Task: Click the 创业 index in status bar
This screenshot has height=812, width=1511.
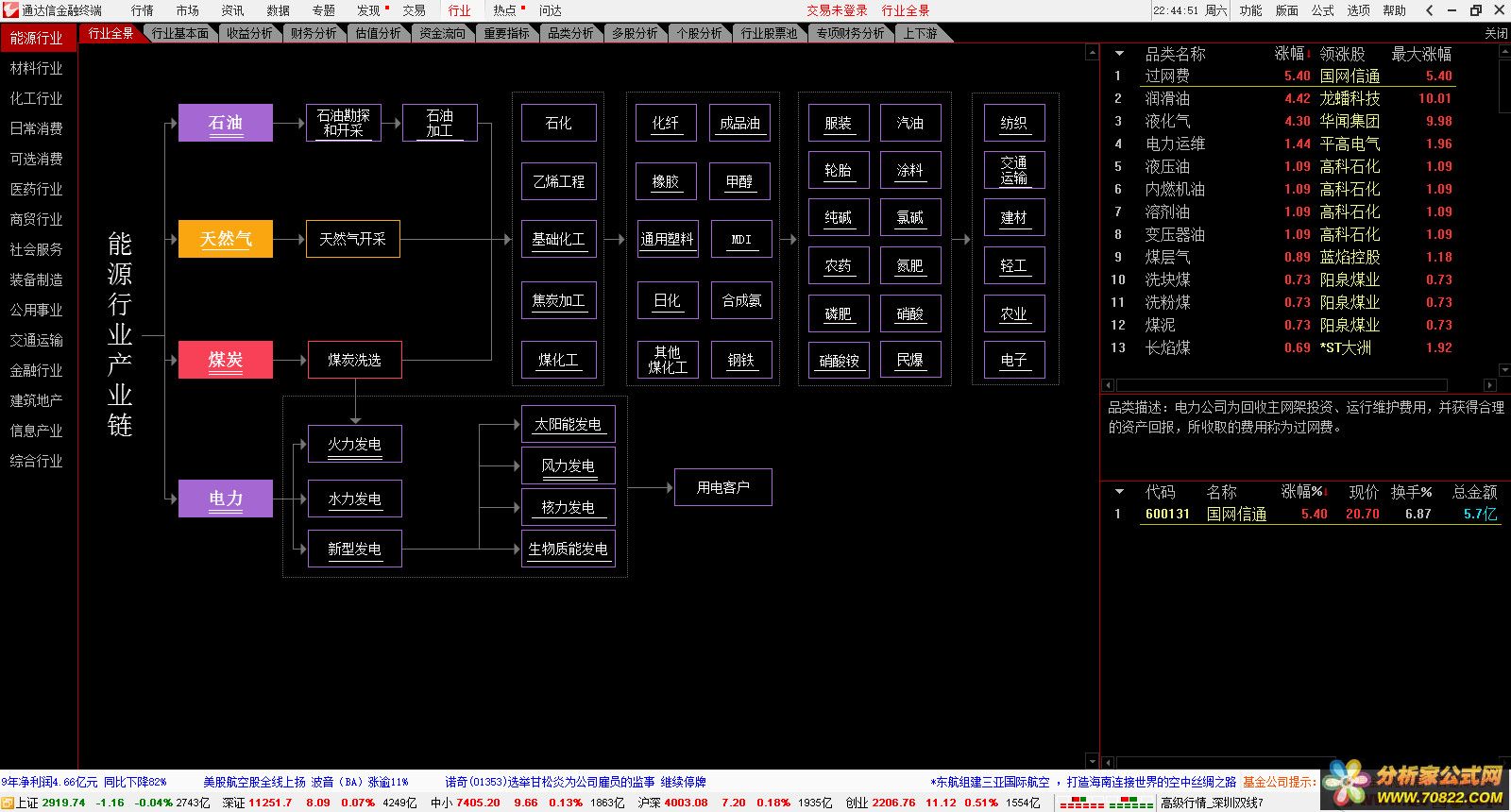Action: pyautogui.click(x=942, y=803)
